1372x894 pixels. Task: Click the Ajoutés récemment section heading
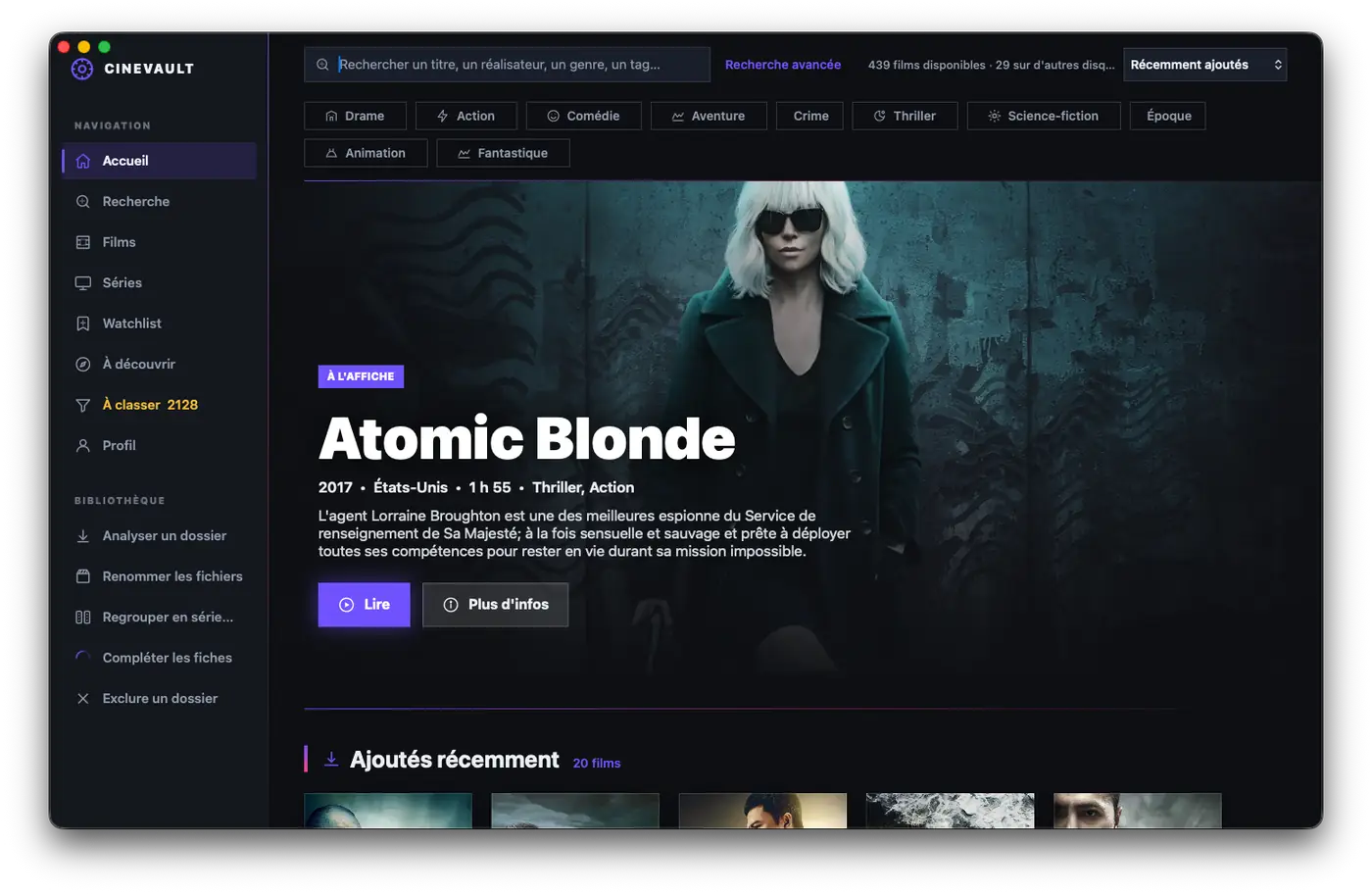click(455, 760)
